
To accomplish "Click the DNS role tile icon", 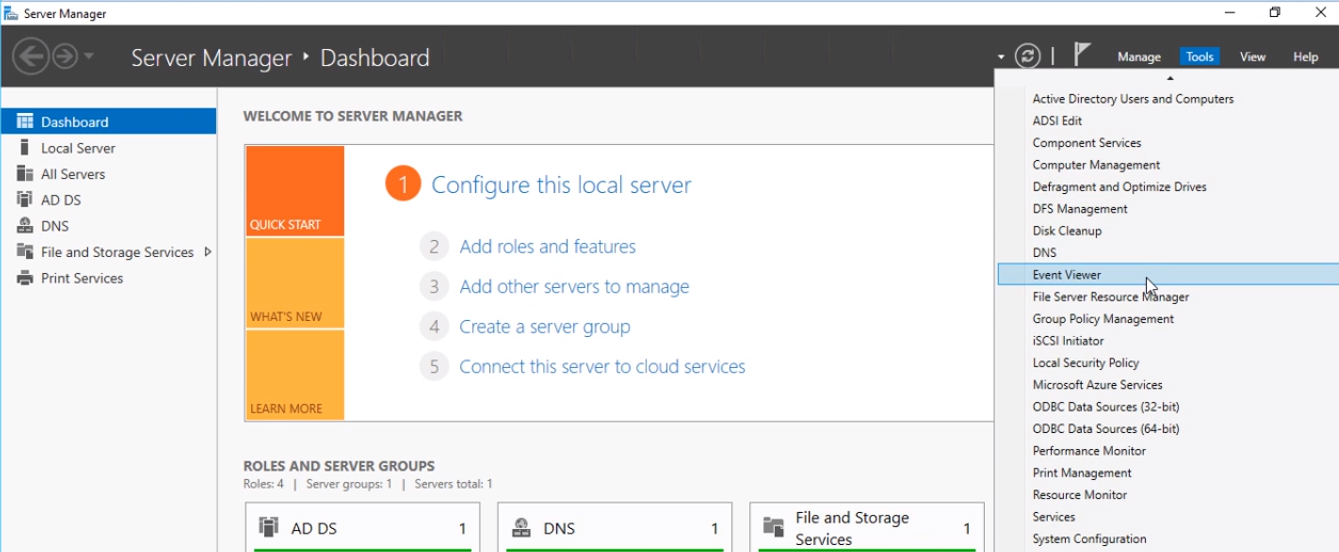I will pyautogui.click(x=521, y=528).
